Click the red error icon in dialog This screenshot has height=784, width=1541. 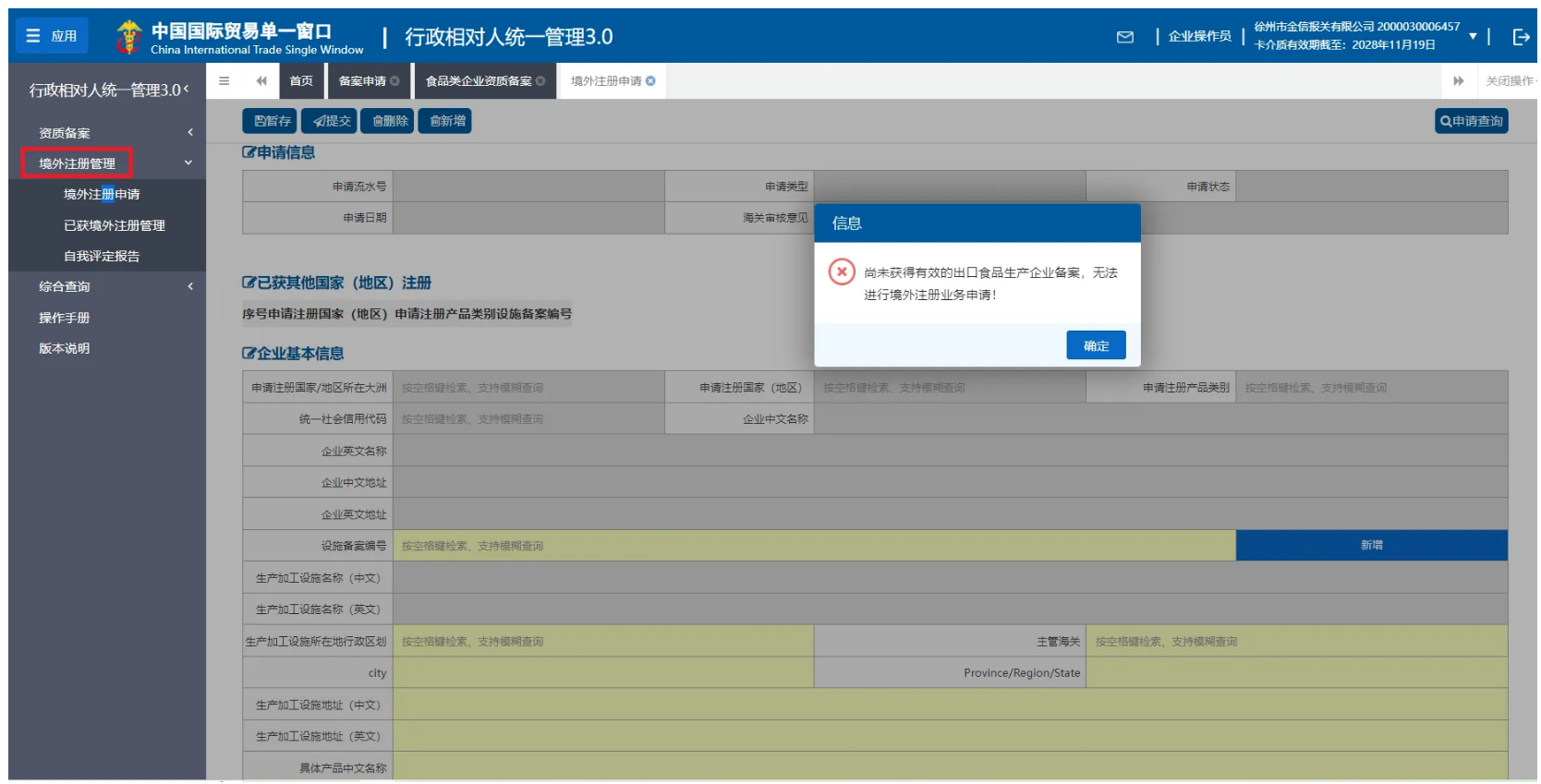pyautogui.click(x=842, y=272)
